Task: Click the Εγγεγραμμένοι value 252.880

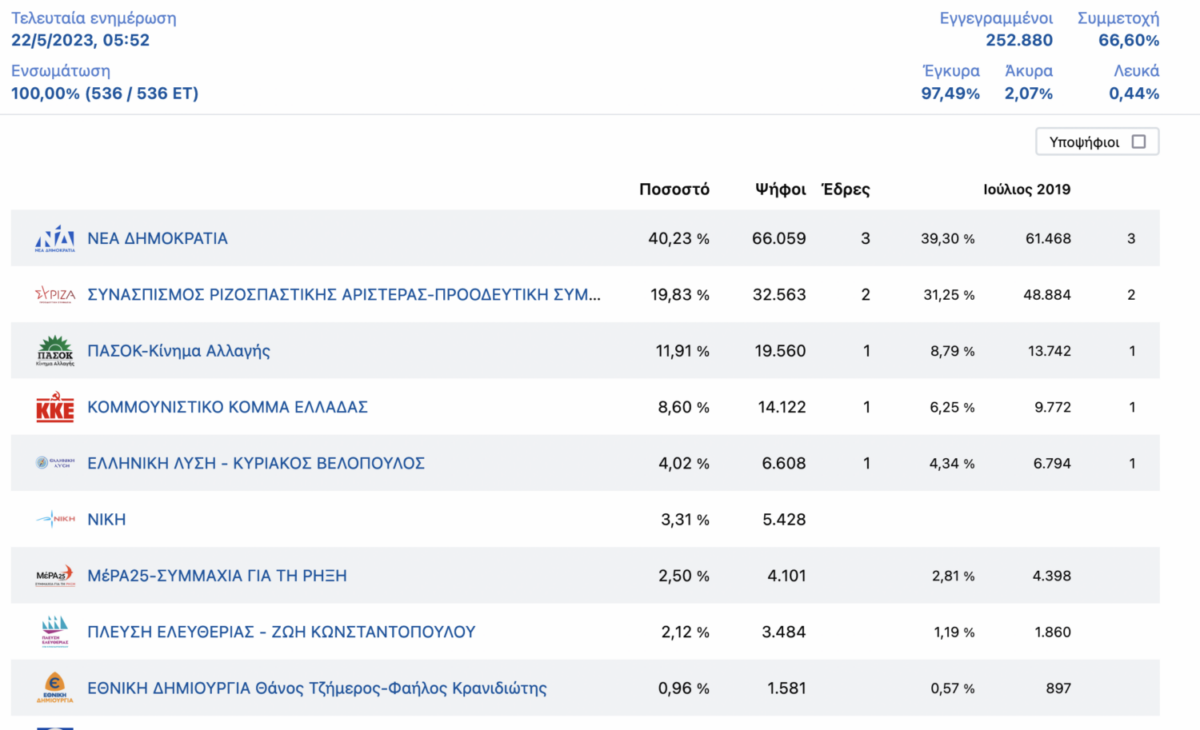Action: pyautogui.click(x=1019, y=40)
